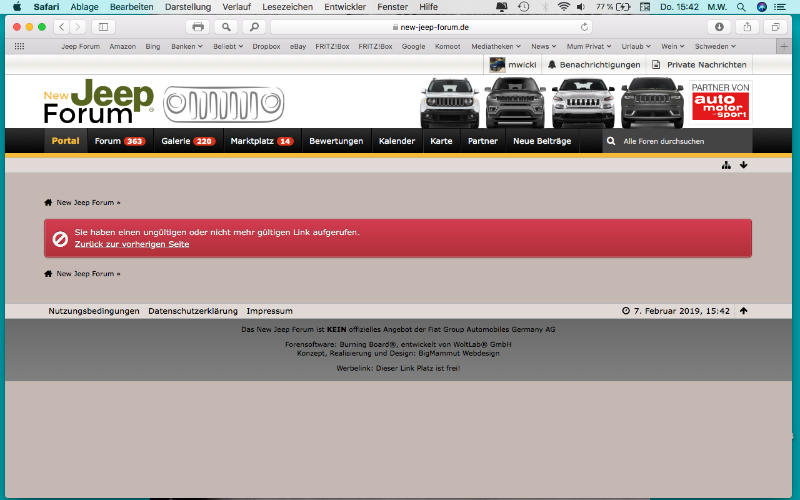The image size is (800, 500).
Task: Open the Urlaub bookmarks dropdown
Action: (x=633, y=46)
